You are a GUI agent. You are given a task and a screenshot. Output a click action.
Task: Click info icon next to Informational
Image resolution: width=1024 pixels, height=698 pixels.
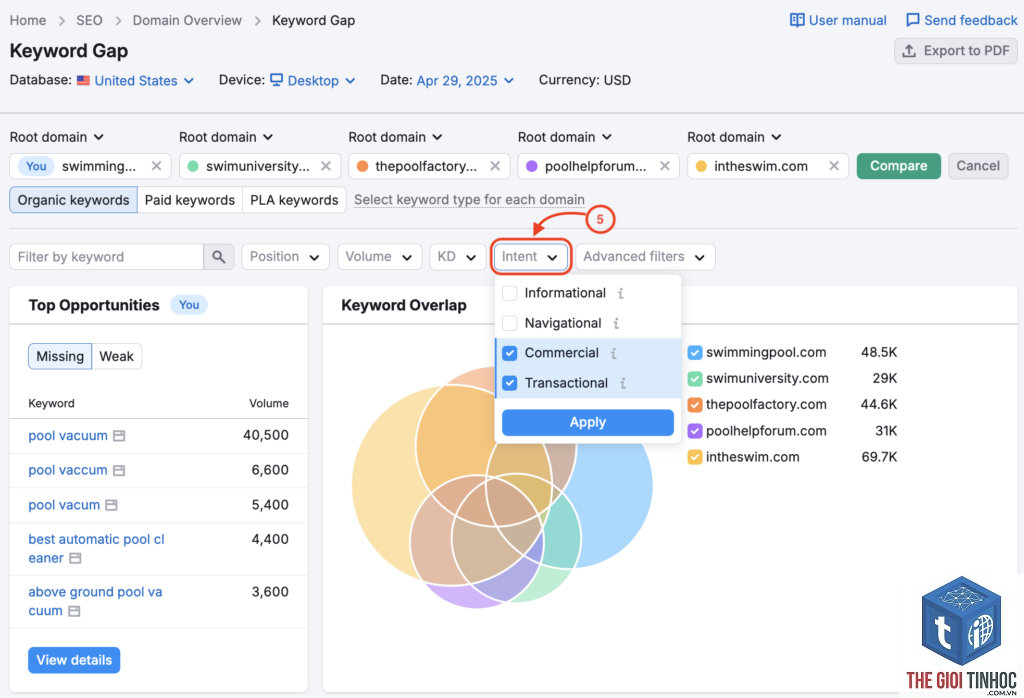pyautogui.click(x=620, y=293)
